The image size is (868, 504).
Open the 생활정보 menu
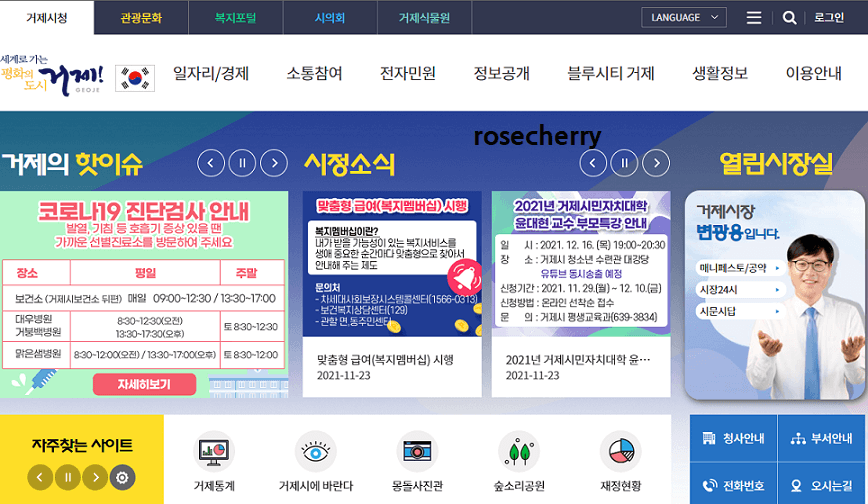pyautogui.click(x=720, y=73)
